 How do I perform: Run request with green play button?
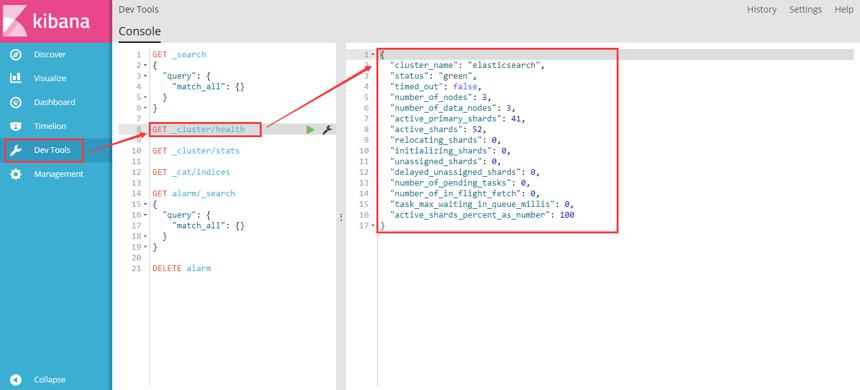[x=310, y=129]
